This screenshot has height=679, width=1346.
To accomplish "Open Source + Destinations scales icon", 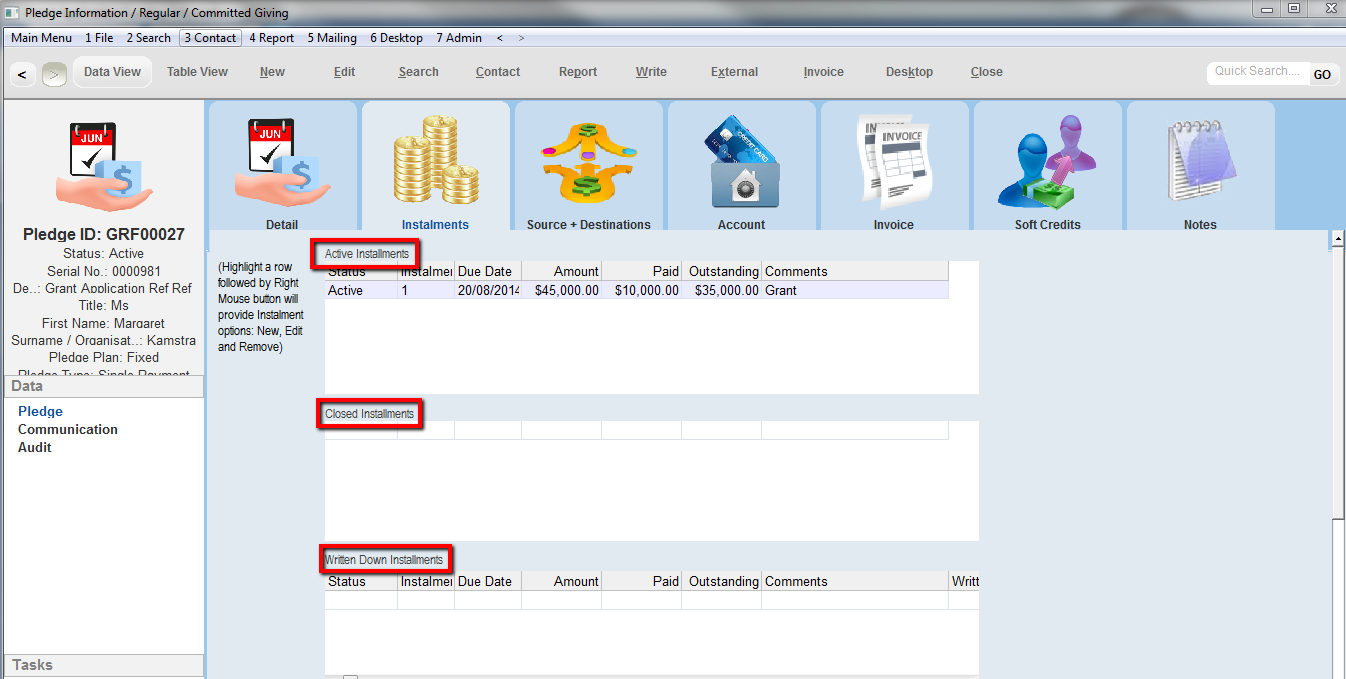I will 588,162.
